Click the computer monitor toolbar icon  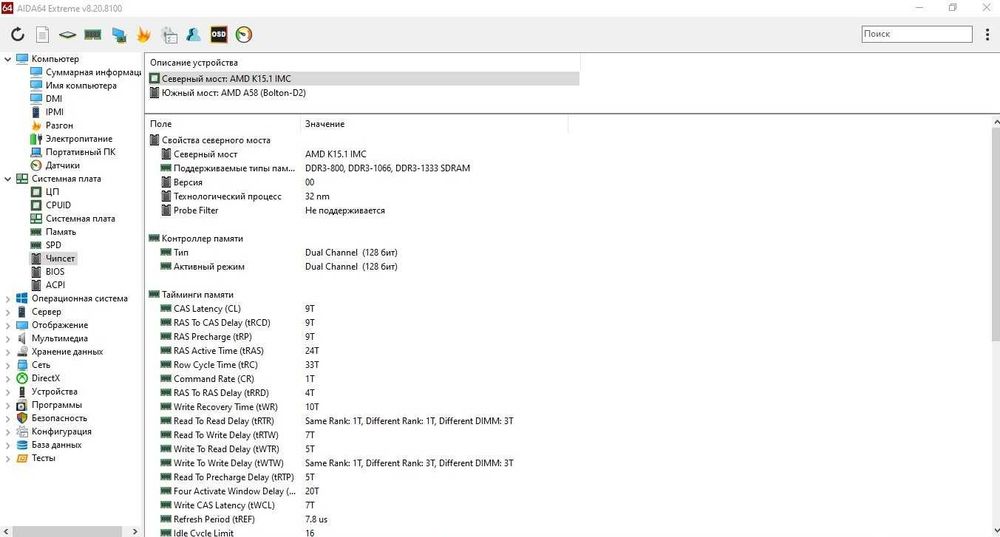pos(119,34)
